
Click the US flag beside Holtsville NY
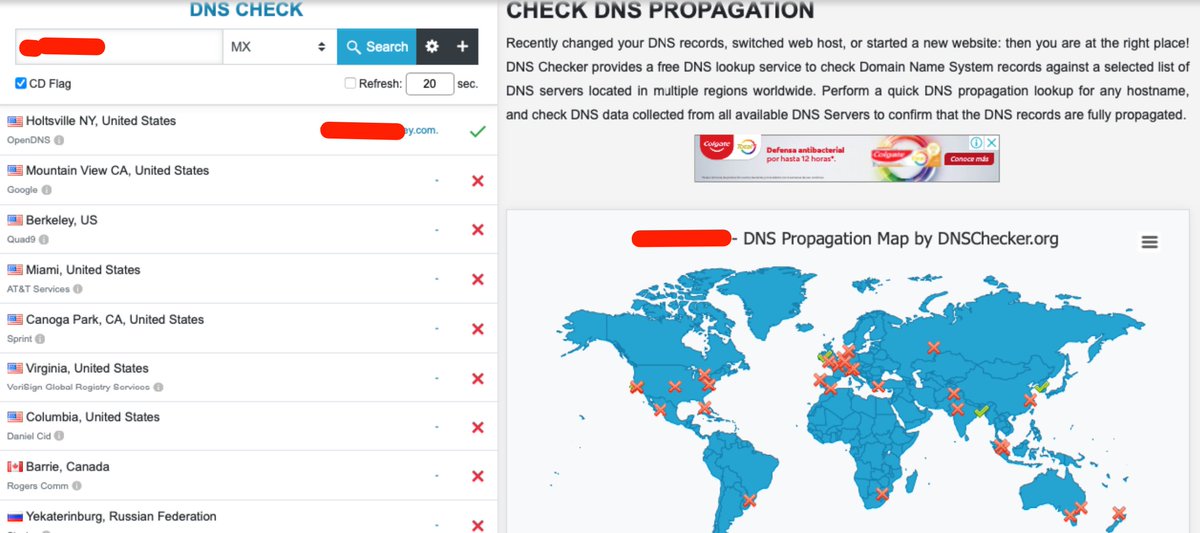pos(15,121)
